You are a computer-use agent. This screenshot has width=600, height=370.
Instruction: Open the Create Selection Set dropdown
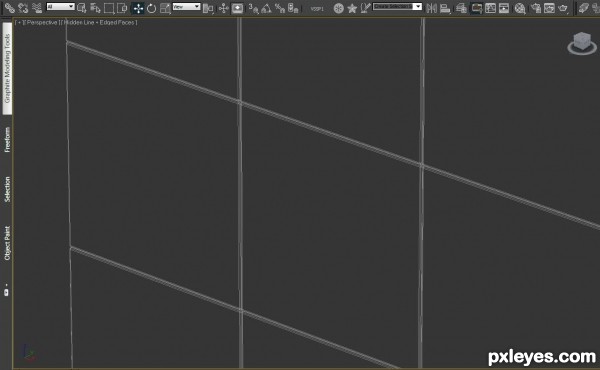tap(398, 7)
